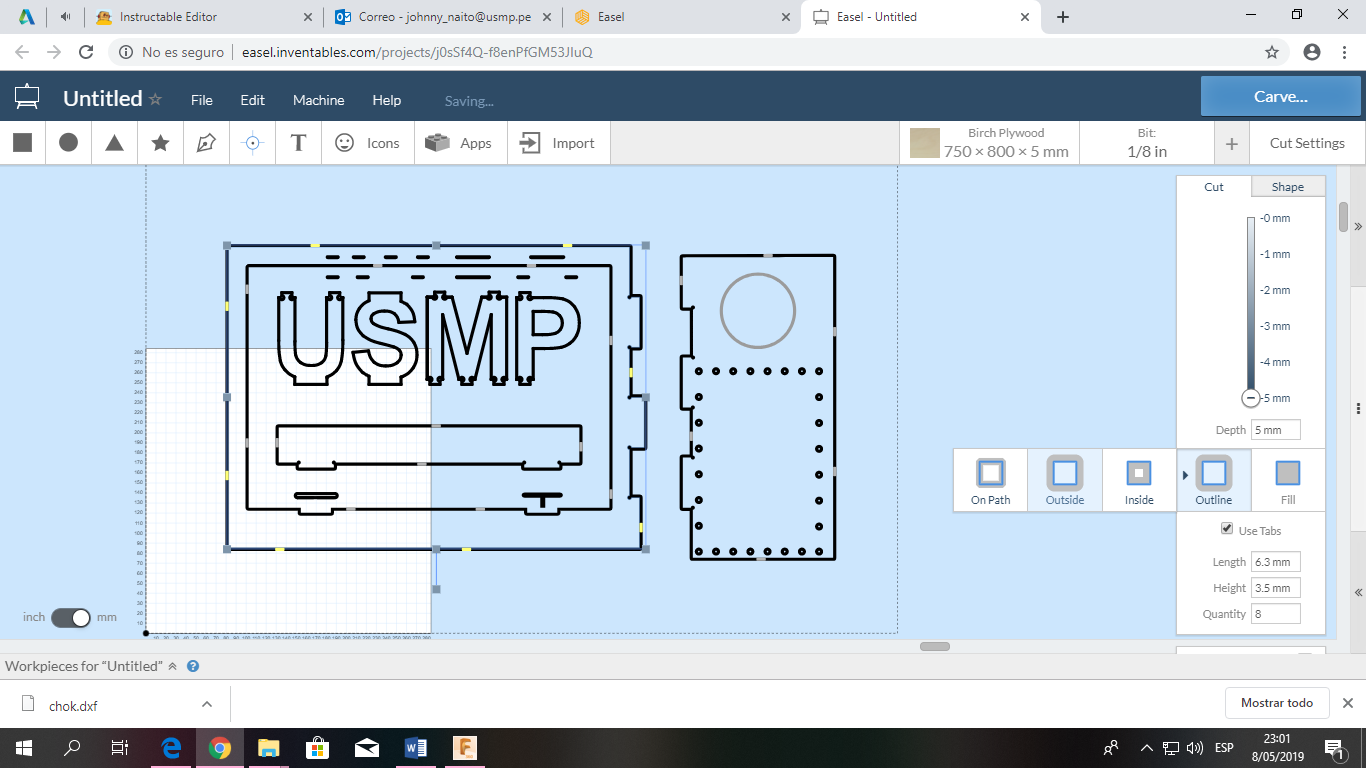Select the drill point tool

(252, 143)
